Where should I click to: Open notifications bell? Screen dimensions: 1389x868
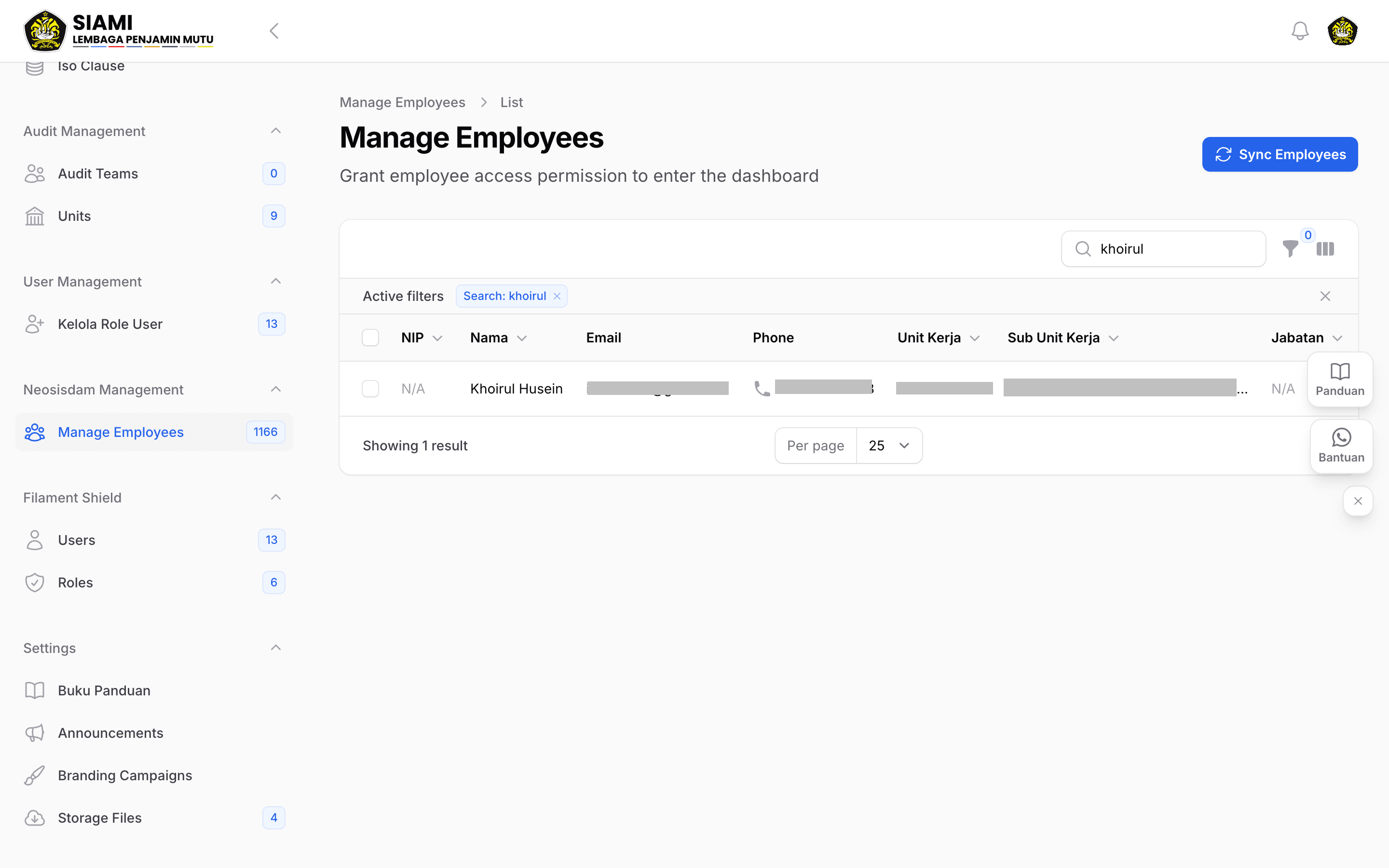coord(1300,31)
